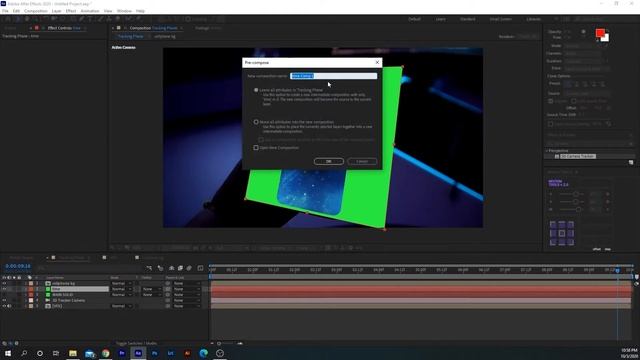Open the blend mode dropdown for VID layer
The width and height of the screenshot is (640, 360).
(121, 306)
